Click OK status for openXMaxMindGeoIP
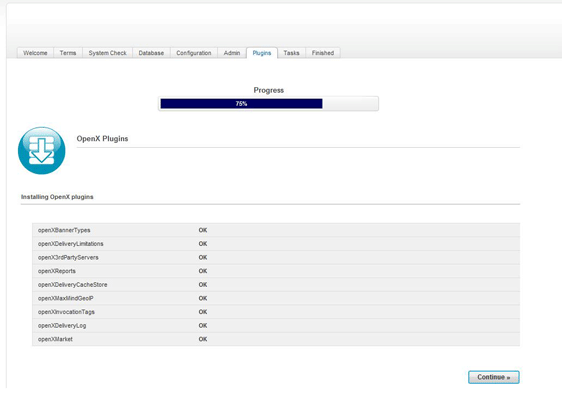This screenshot has height=399, width=562. pyautogui.click(x=203, y=298)
